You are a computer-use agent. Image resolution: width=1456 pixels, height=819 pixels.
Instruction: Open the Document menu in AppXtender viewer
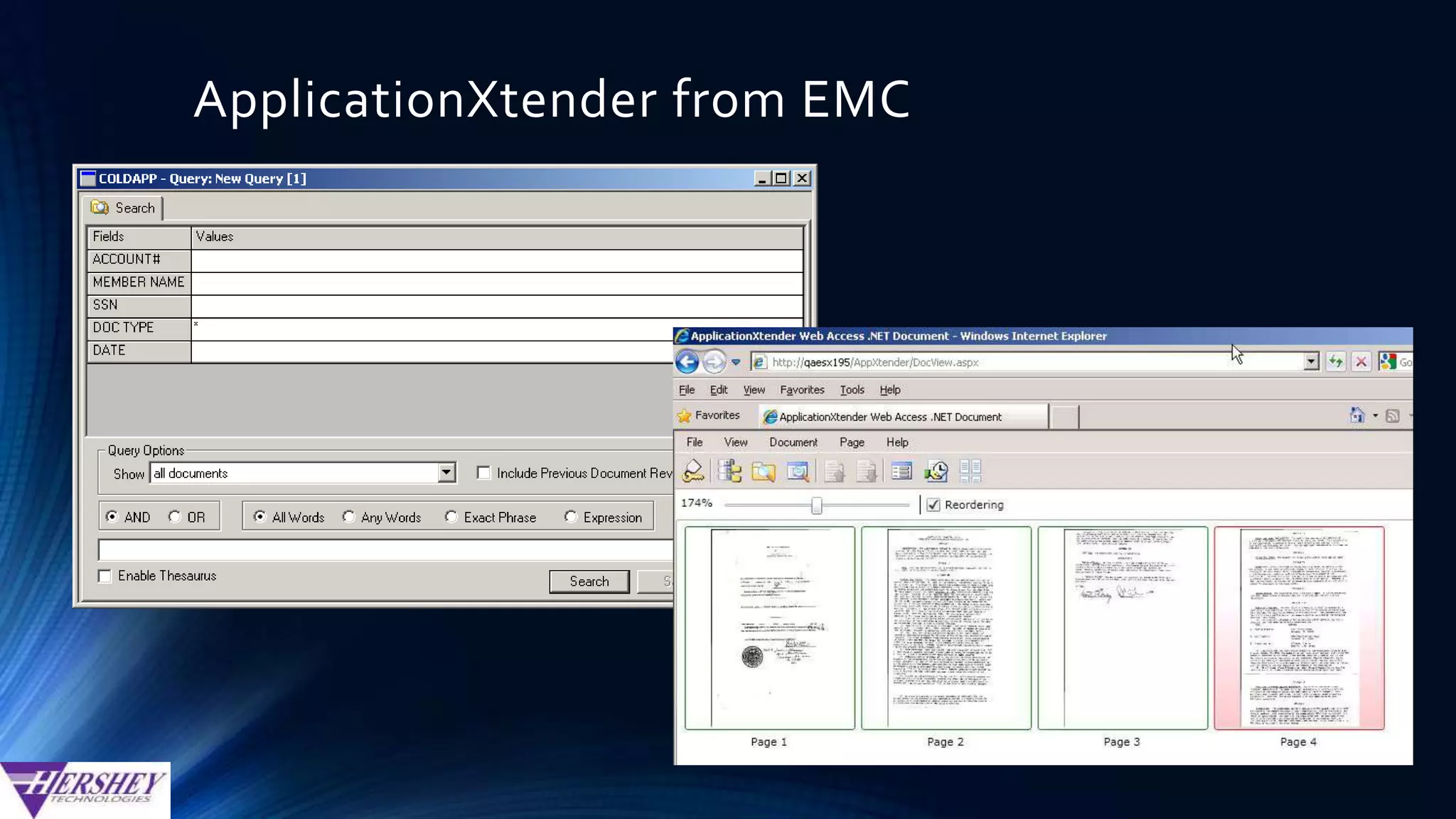tap(793, 442)
